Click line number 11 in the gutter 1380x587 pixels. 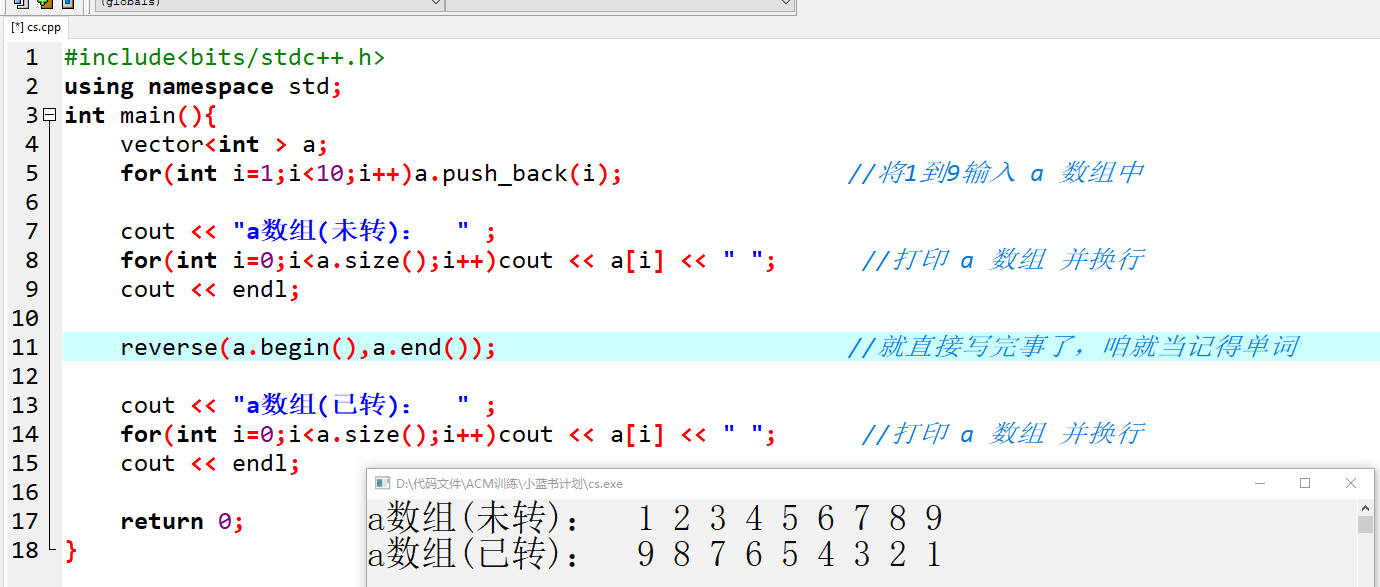coord(27,347)
